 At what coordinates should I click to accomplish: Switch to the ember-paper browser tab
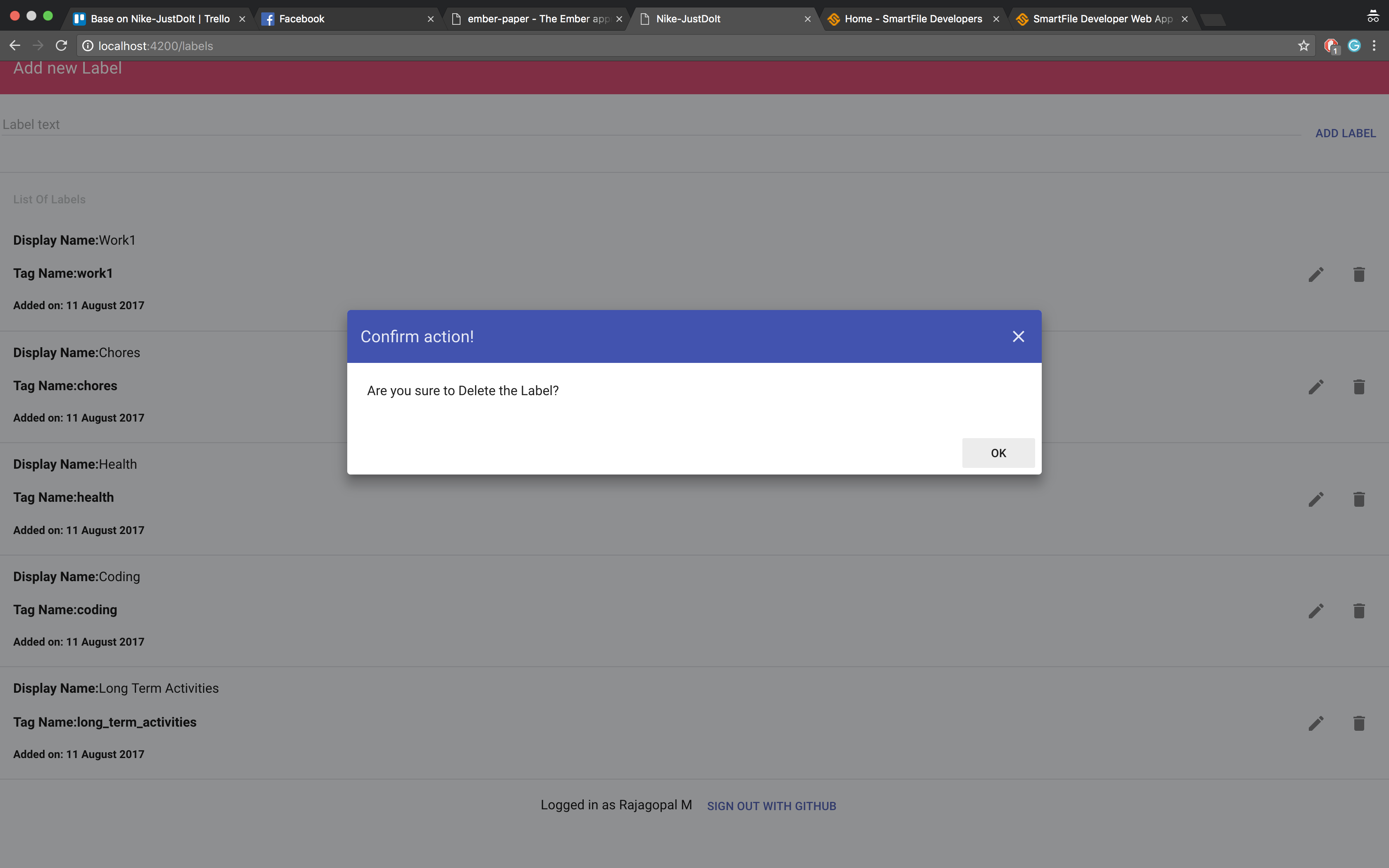(537, 19)
